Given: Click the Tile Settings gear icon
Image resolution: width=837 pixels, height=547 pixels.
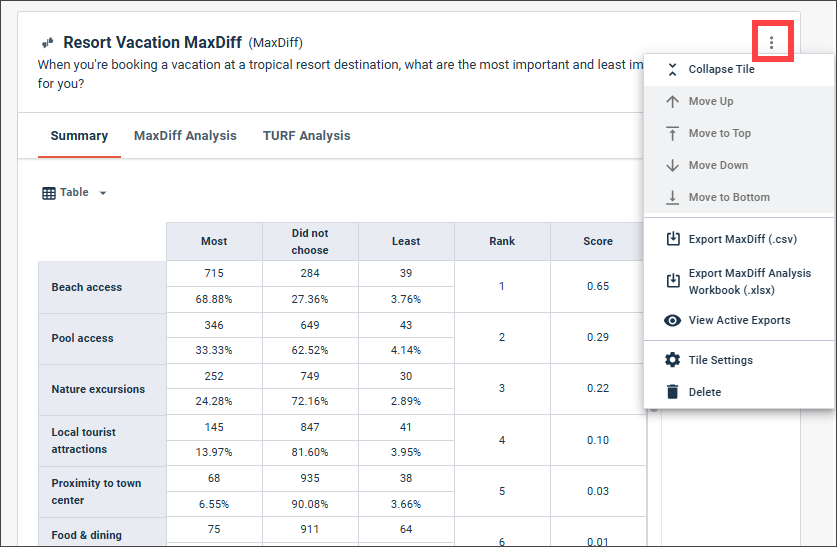Looking at the screenshot, I should coord(673,360).
